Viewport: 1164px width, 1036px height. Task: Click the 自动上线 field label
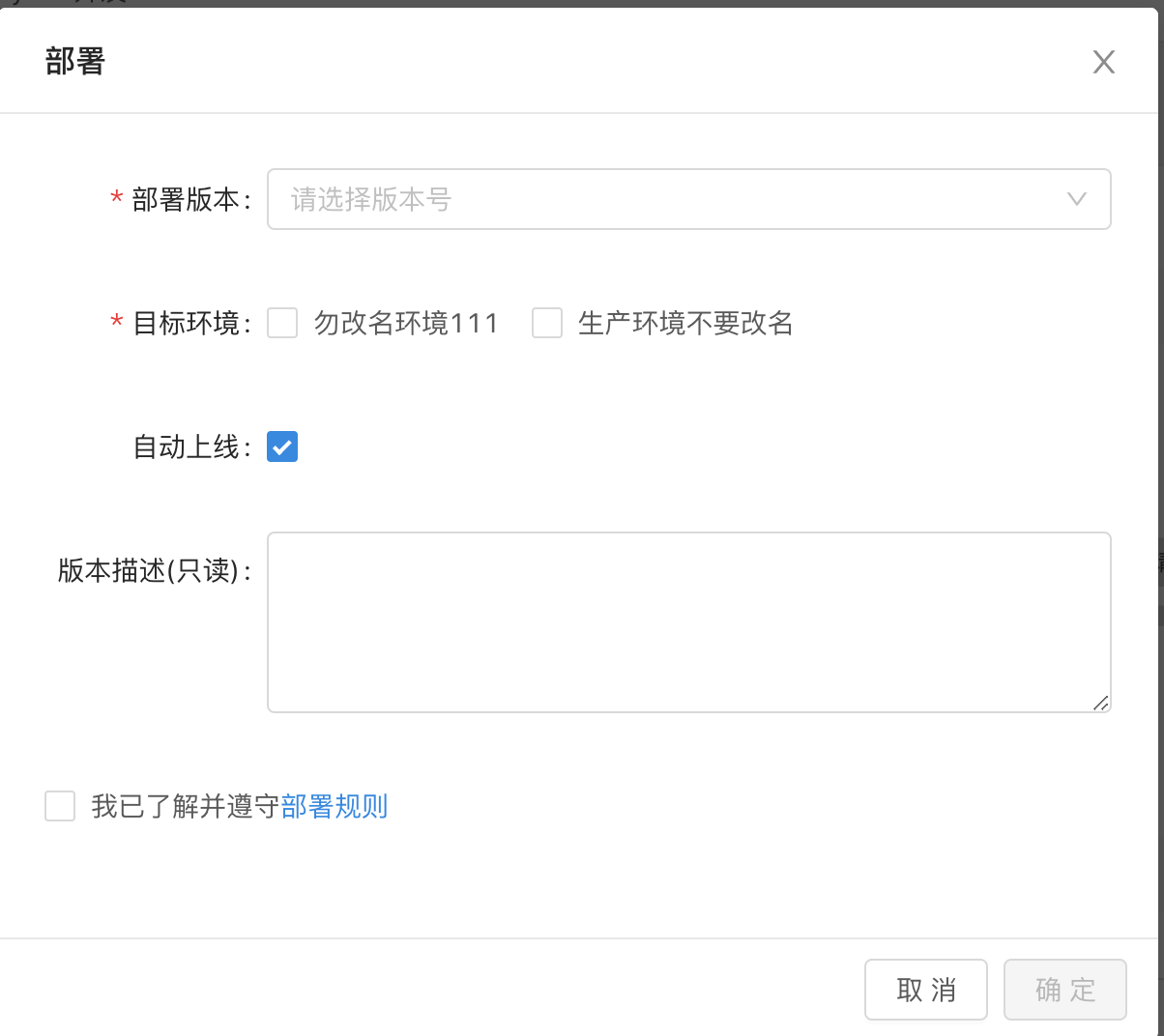coord(187,446)
